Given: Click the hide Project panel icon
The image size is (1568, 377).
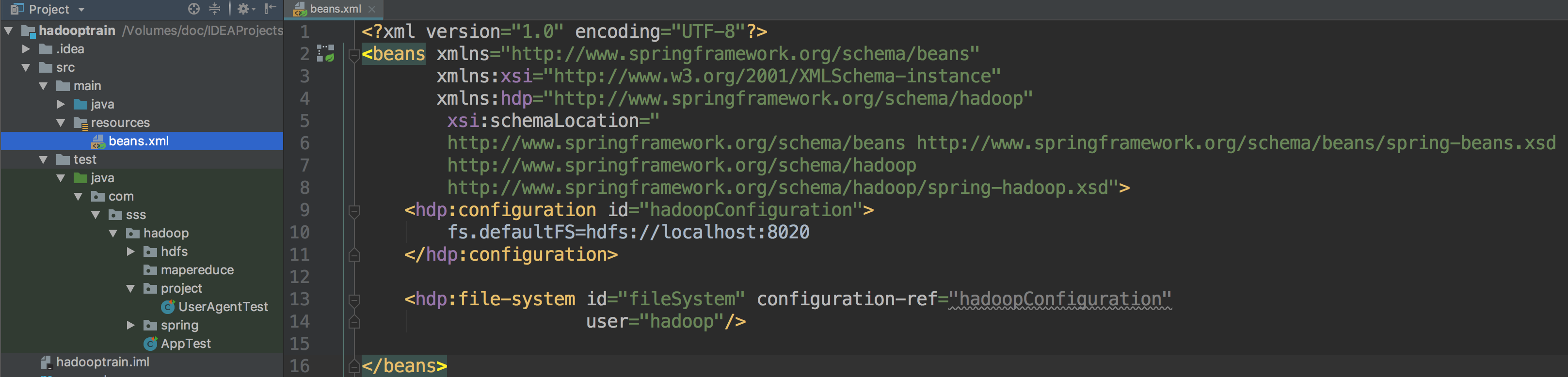Looking at the screenshot, I should point(270,9).
